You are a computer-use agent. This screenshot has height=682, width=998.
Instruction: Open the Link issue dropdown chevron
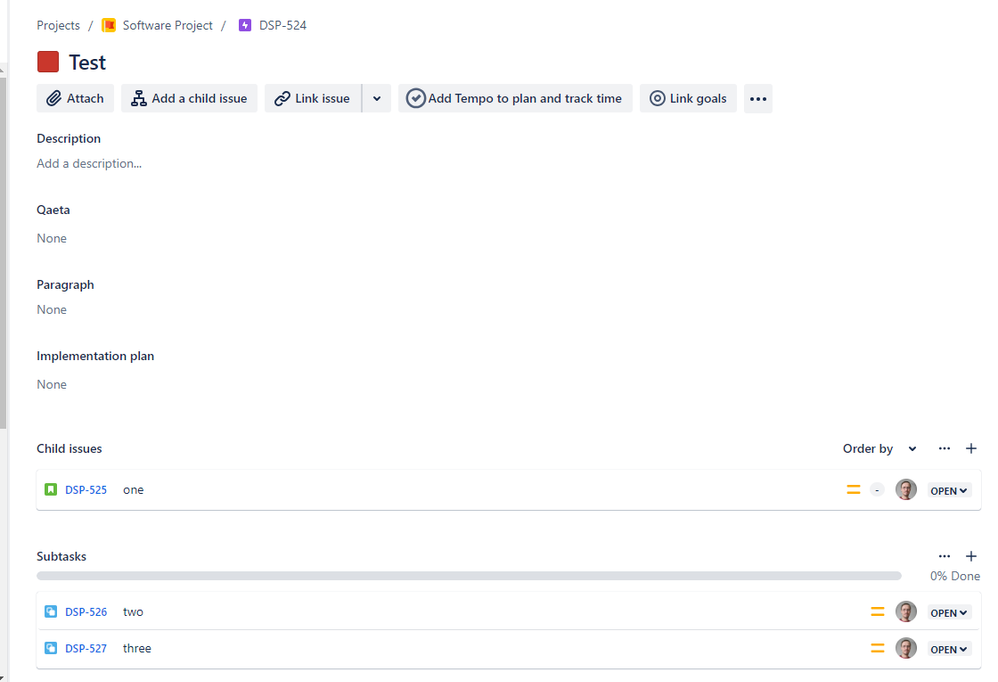376,98
